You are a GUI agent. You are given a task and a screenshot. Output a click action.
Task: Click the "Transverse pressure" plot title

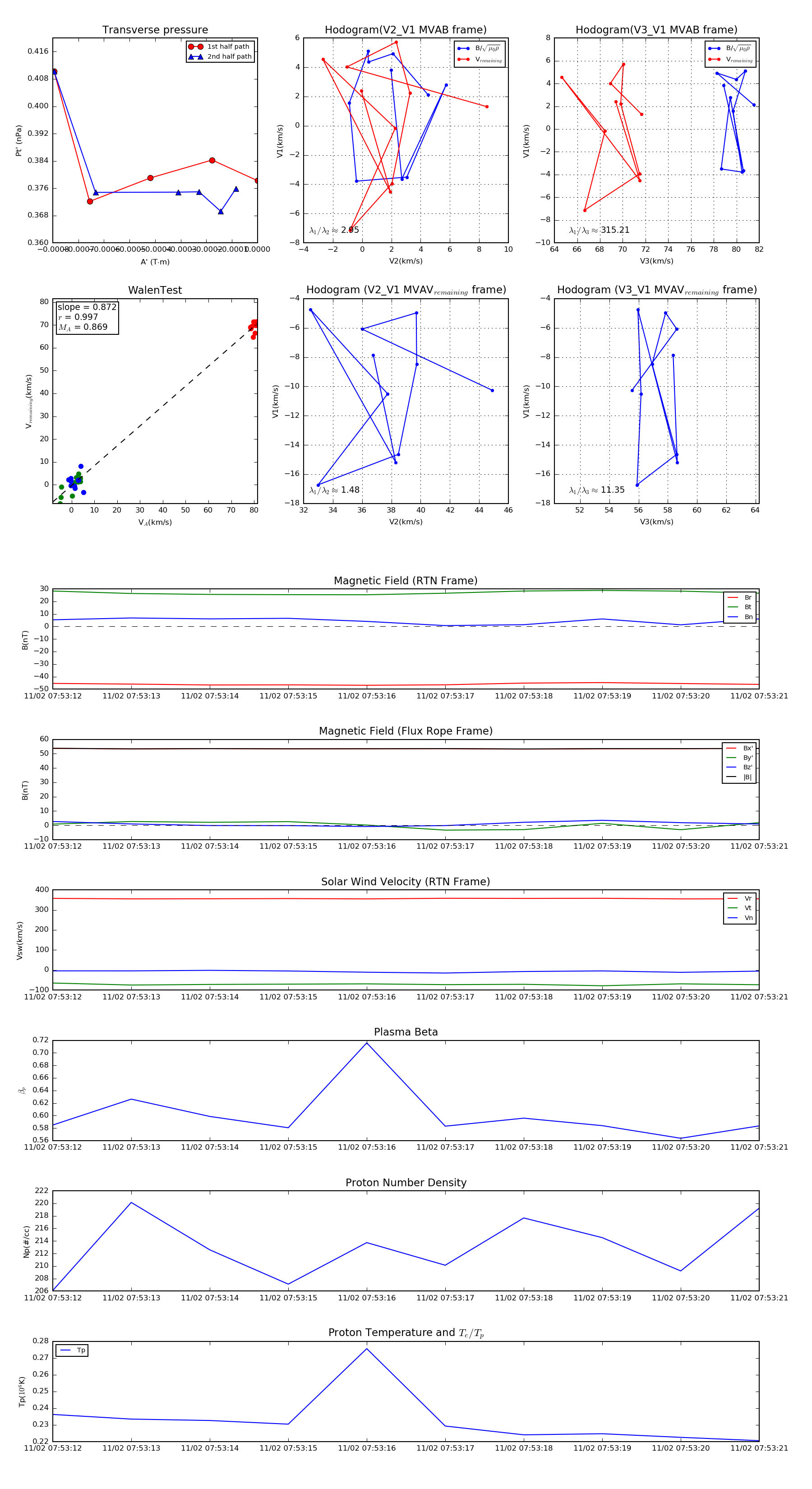pos(155,30)
